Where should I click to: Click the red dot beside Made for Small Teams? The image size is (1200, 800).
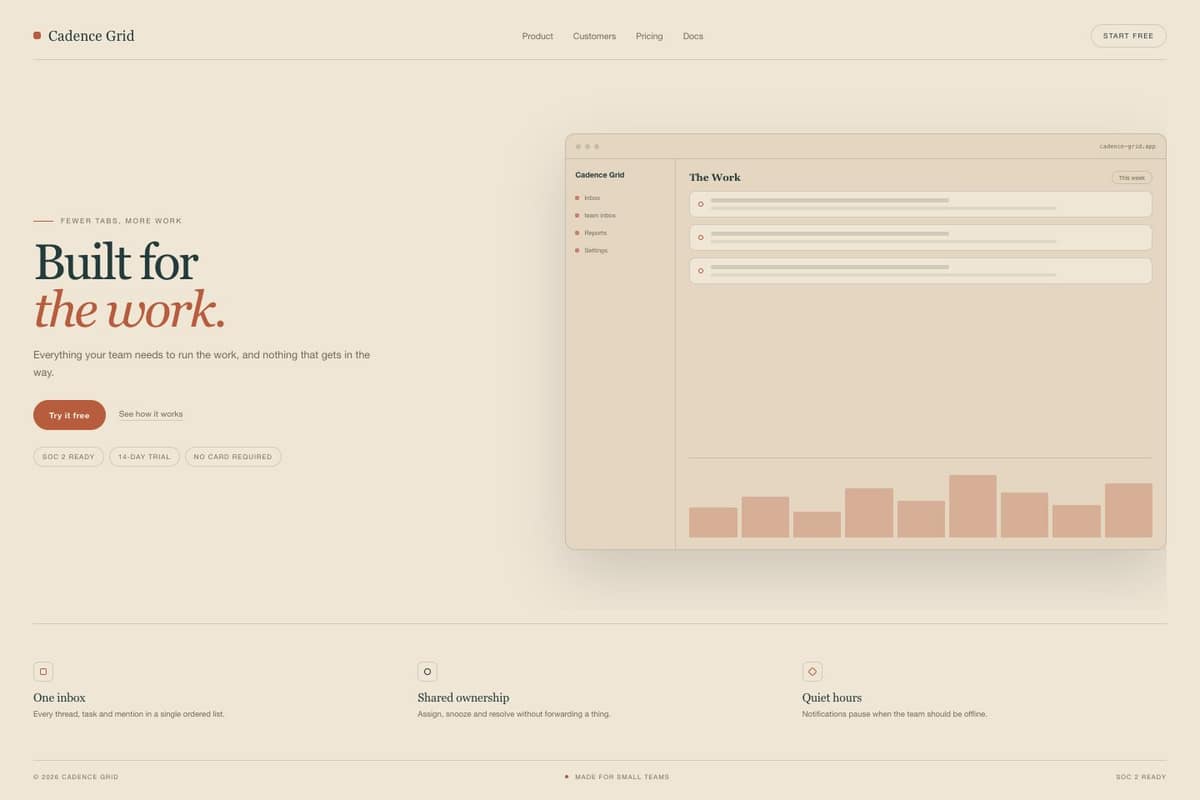(566, 776)
